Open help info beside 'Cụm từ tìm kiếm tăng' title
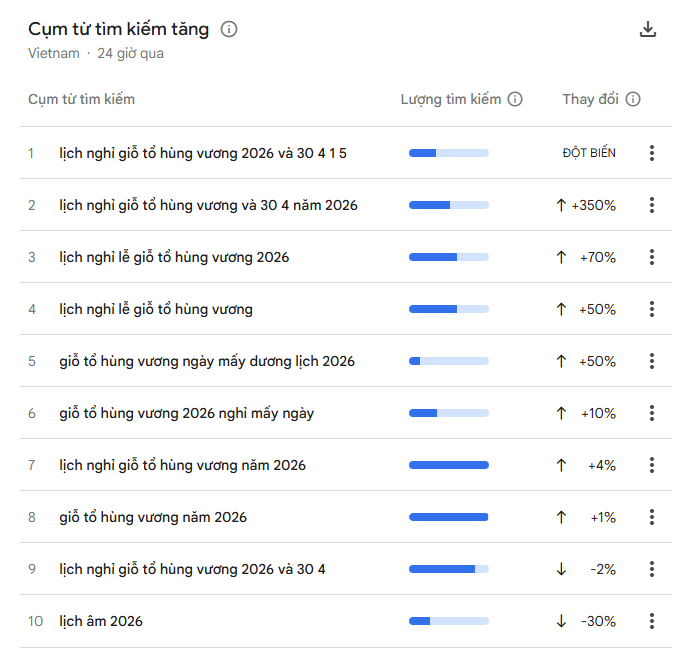Viewport: 677px width, 649px height. click(229, 29)
